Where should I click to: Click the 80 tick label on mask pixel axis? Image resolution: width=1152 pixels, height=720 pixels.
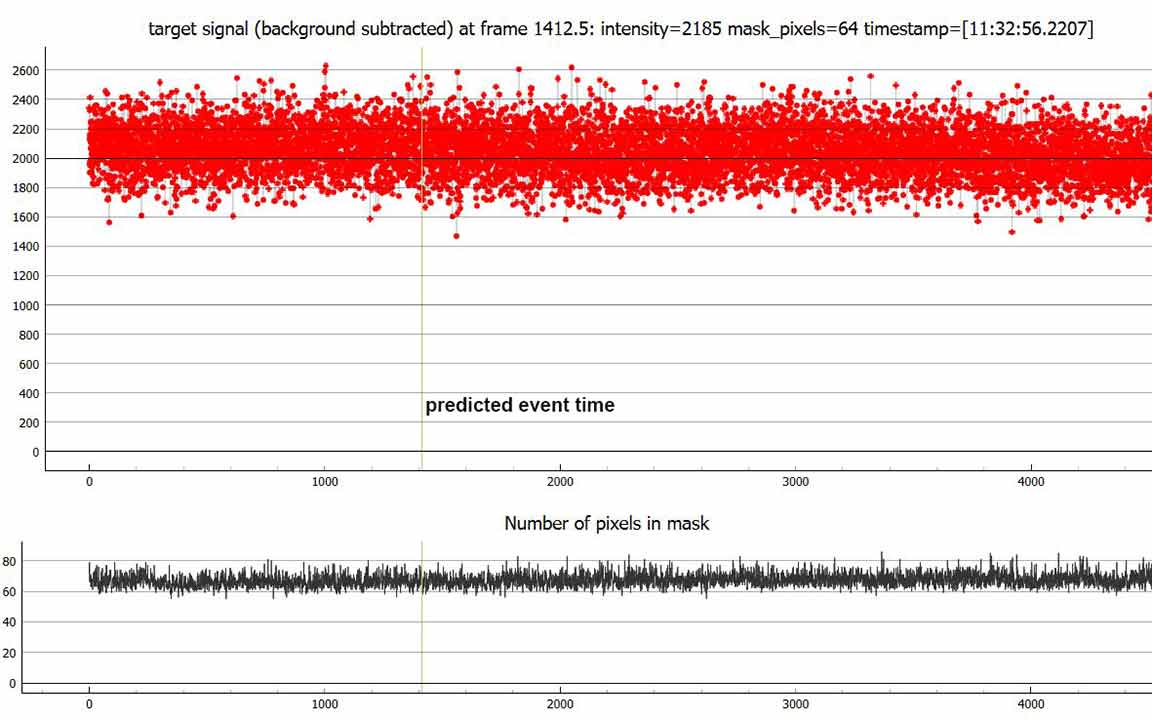pyautogui.click(x=9, y=561)
